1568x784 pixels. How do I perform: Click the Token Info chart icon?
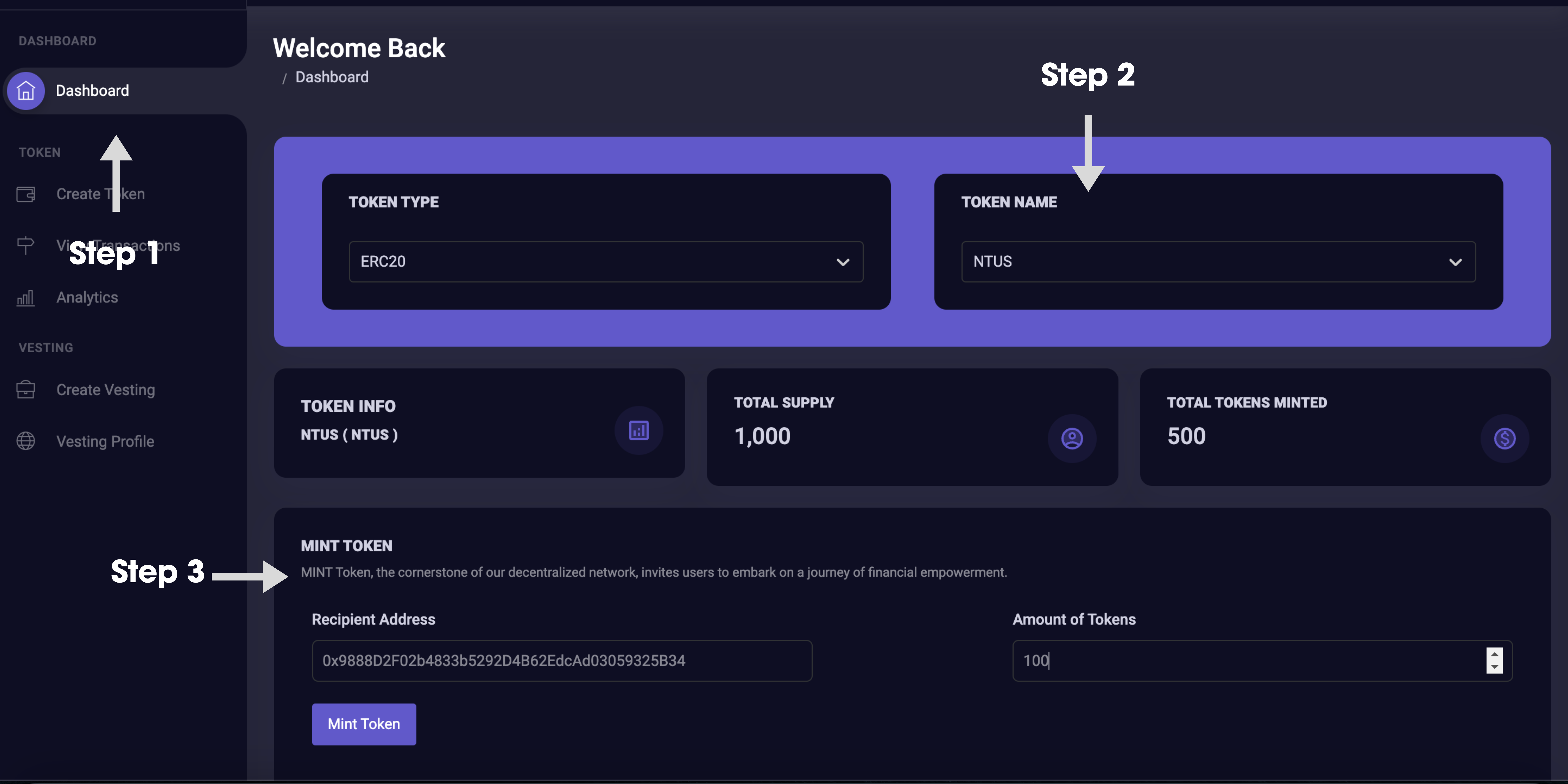639,430
